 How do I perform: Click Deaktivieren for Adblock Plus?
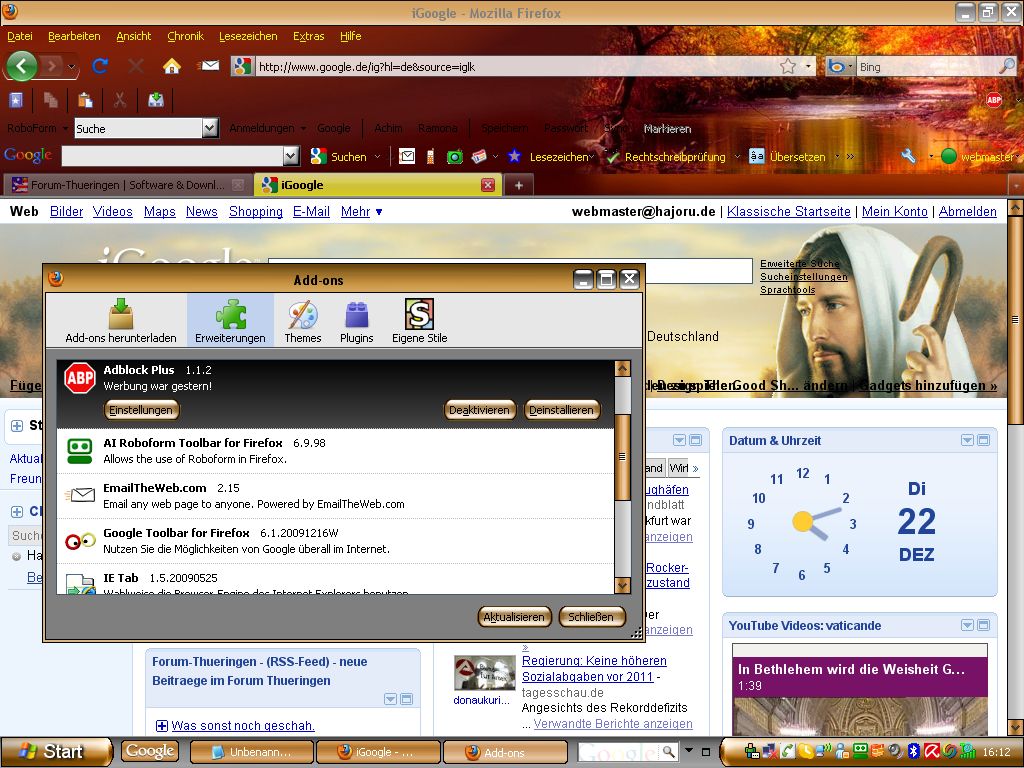click(479, 410)
